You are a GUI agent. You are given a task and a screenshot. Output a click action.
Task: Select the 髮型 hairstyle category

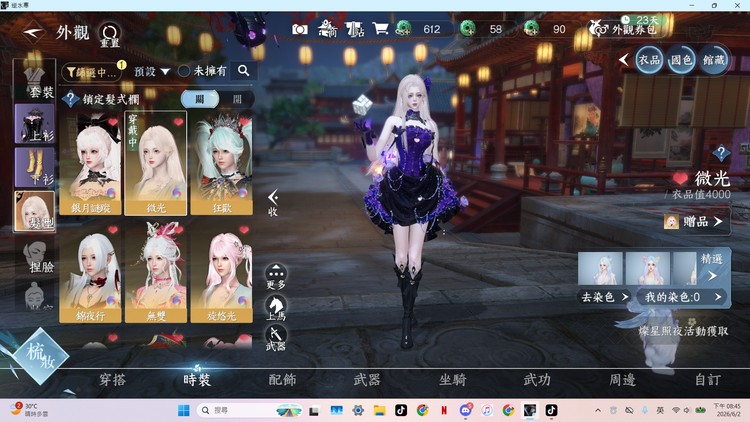[x=34, y=211]
